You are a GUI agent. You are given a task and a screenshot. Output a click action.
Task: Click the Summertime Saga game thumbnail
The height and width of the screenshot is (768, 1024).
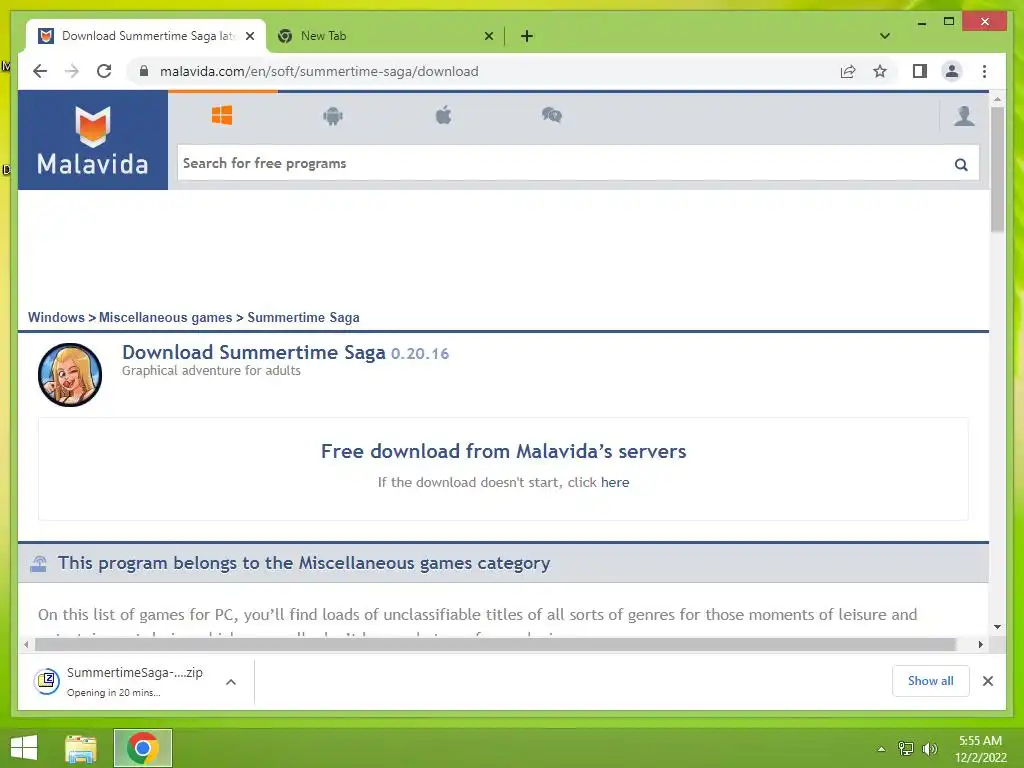[70, 375]
